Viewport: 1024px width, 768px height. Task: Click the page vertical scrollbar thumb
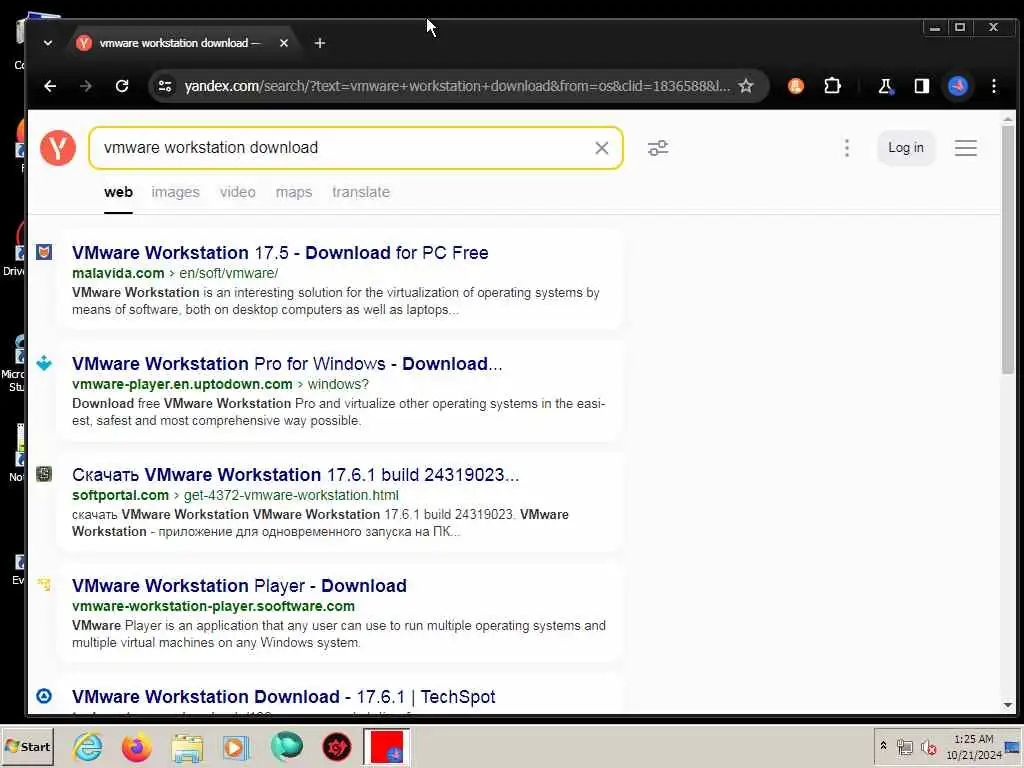pos(1008,251)
